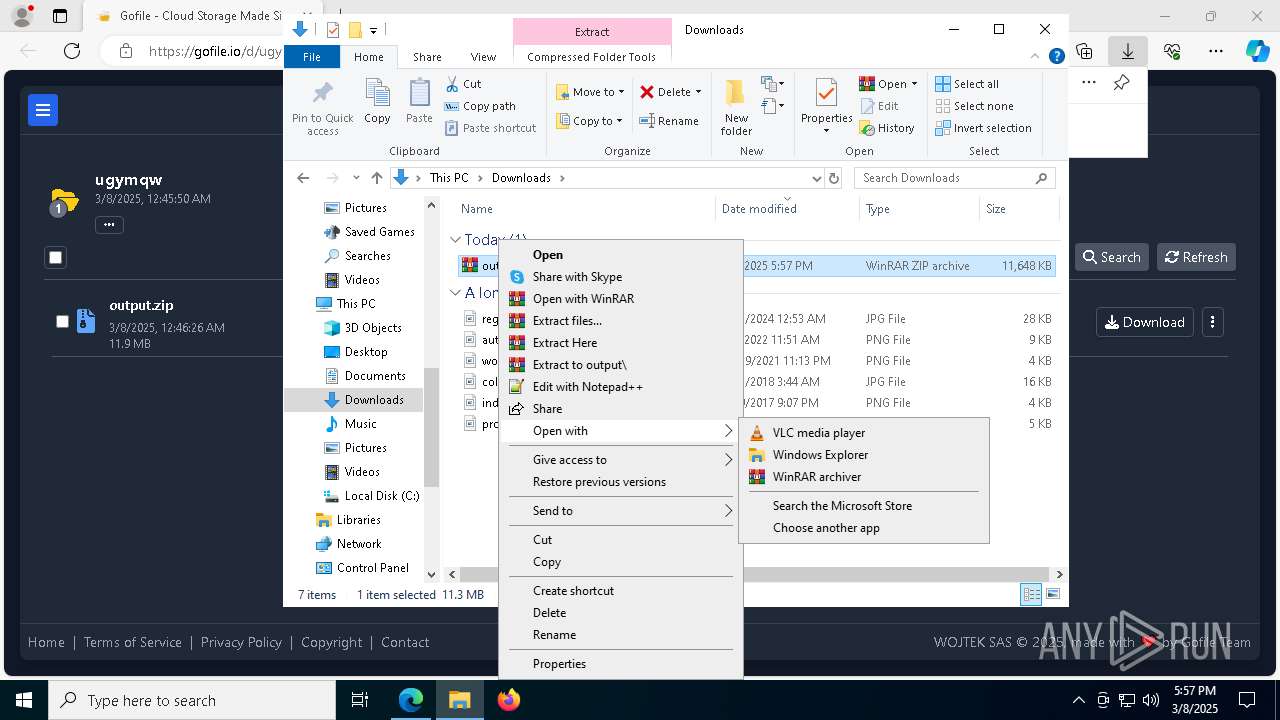This screenshot has height=720, width=1280.
Task: Open recent locations dropdown arrow
Action: (357, 178)
